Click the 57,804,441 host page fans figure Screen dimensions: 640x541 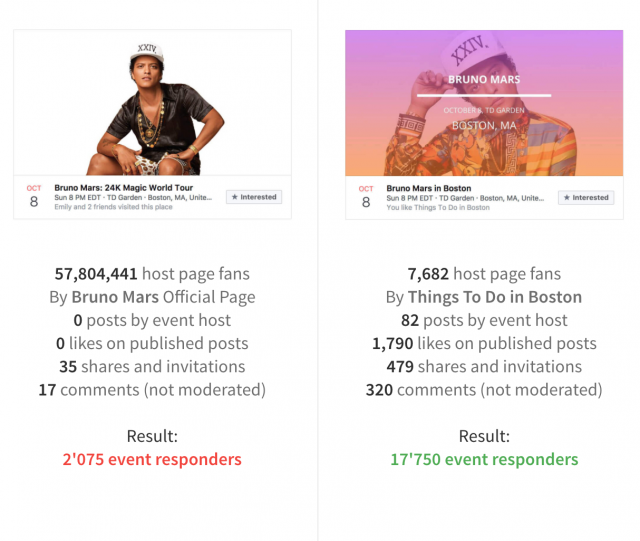pos(96,274)
